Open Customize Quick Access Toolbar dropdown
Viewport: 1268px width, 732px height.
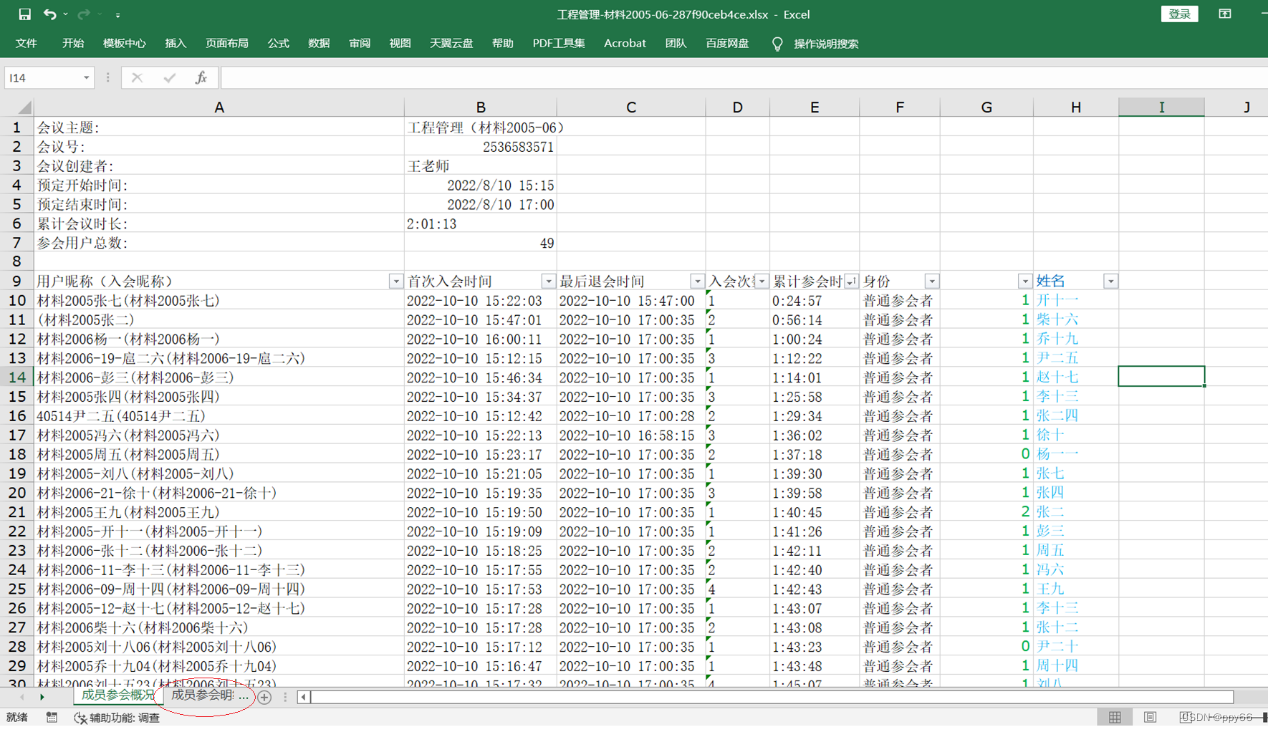[118, 15]
